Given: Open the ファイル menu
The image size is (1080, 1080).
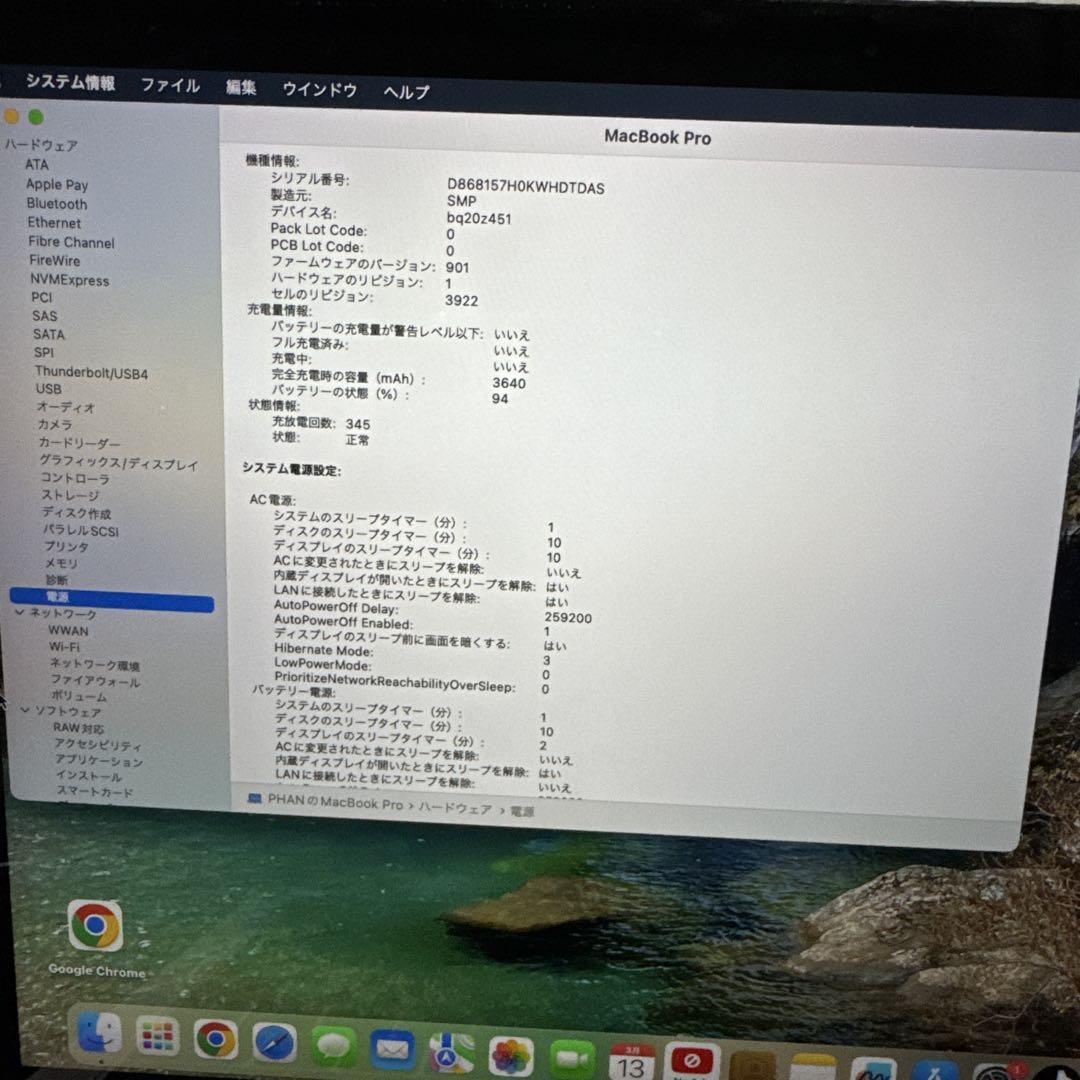Looking at the screenshot, I should [170, 85].
